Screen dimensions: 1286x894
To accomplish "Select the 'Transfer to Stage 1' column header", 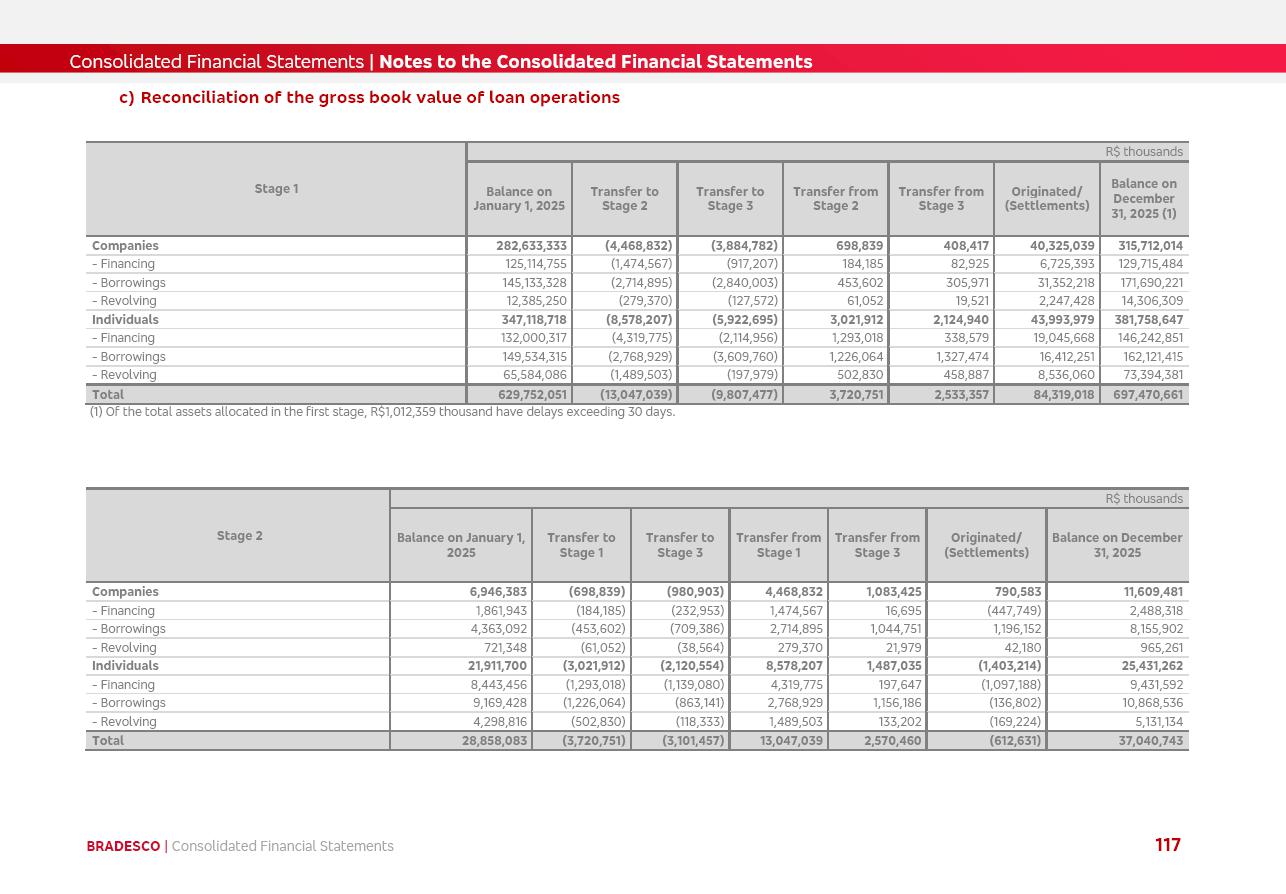I will (x=580, y=545).
